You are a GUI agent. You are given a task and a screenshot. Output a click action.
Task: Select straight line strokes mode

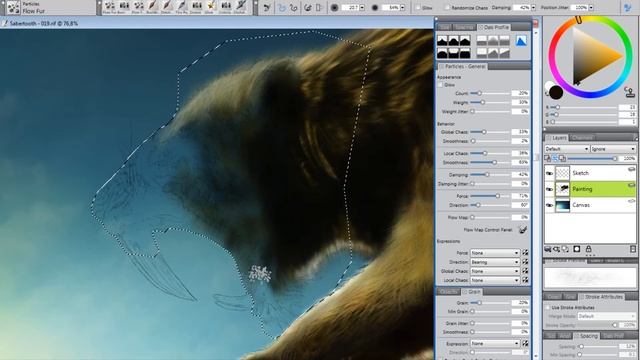tap(293, 8)
